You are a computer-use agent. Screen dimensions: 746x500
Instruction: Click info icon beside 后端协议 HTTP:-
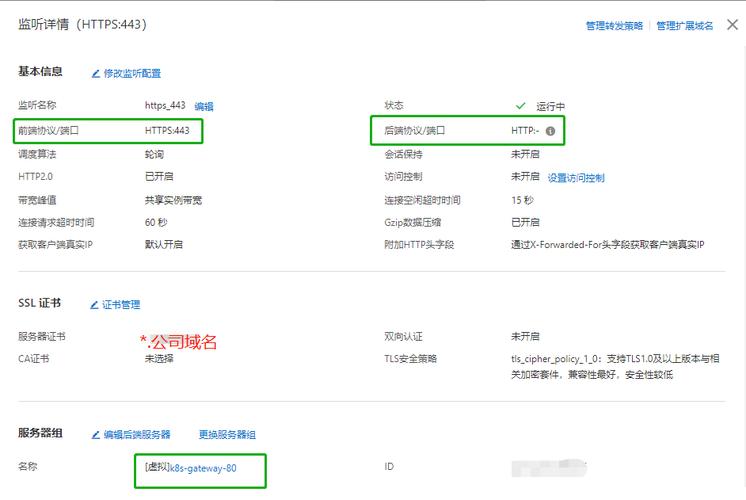[x=550, y=131]
